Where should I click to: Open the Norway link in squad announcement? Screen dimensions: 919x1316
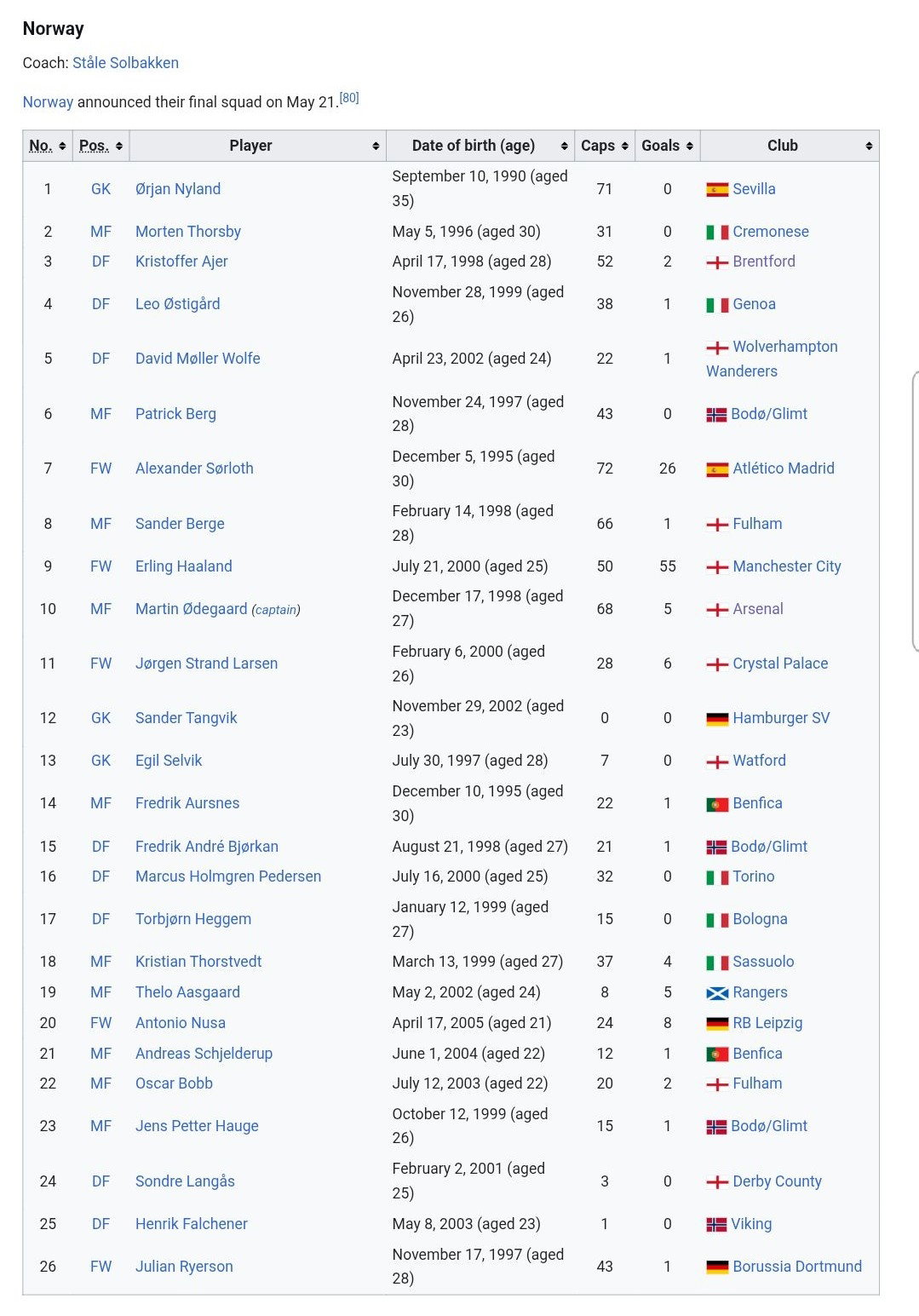(48, 102)
